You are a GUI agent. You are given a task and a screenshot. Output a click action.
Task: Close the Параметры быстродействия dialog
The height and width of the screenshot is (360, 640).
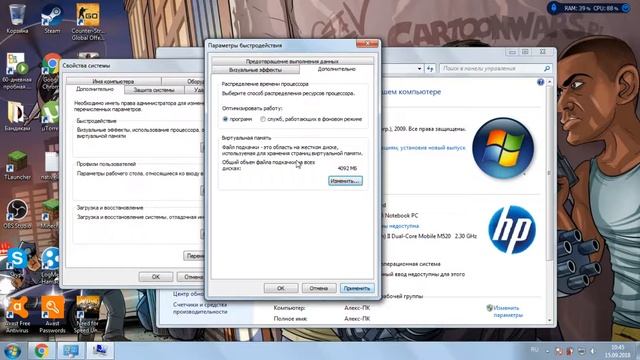[x=367, y=43]
